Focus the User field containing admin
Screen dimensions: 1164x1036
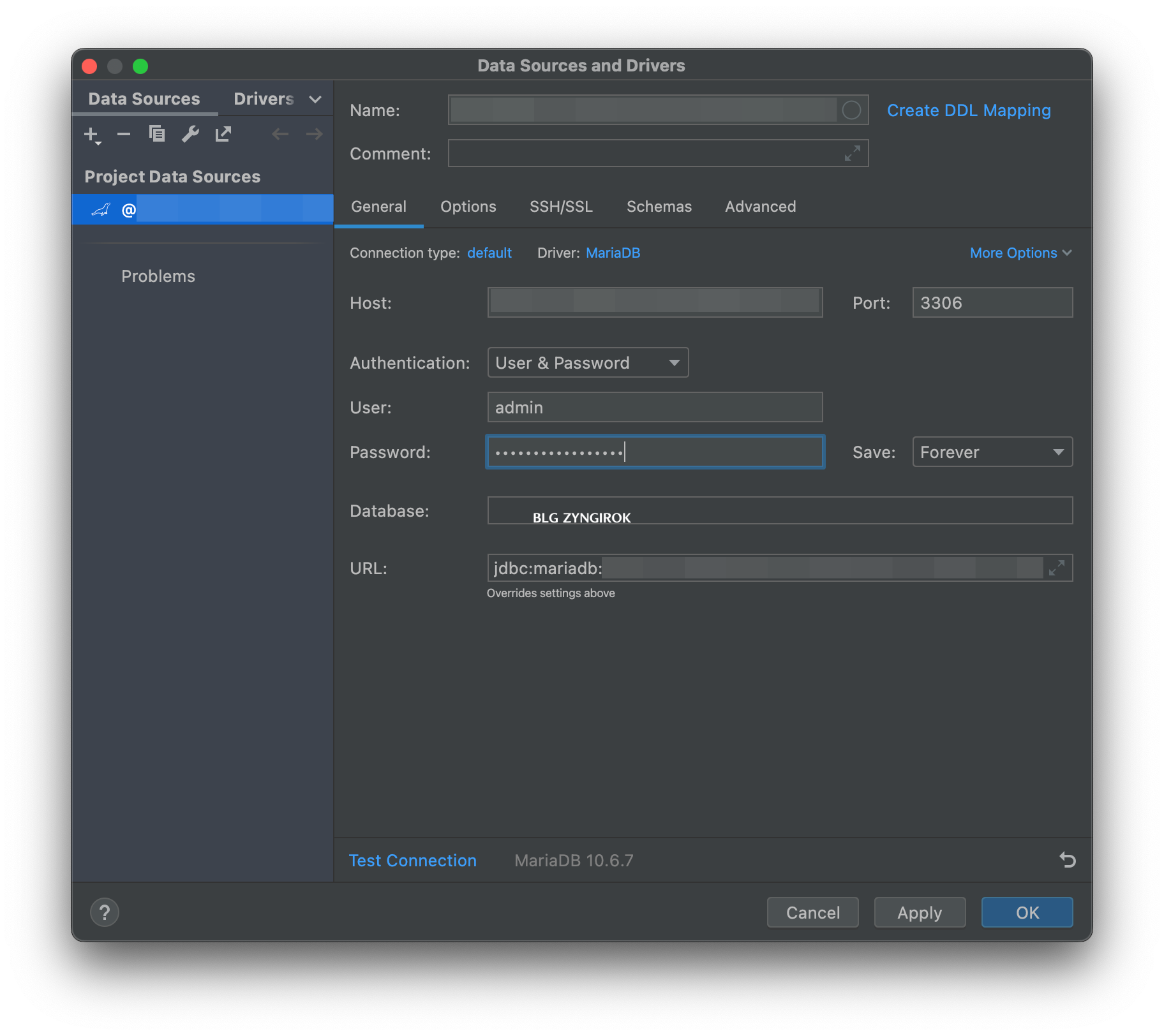tap(655, 407)
